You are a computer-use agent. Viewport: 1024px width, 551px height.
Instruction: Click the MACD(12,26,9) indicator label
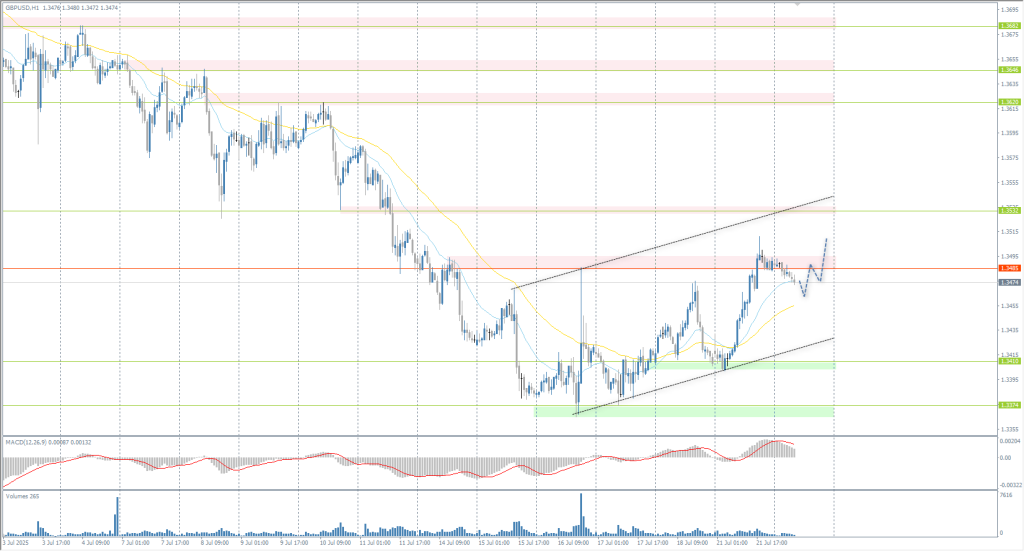[27, 441]
